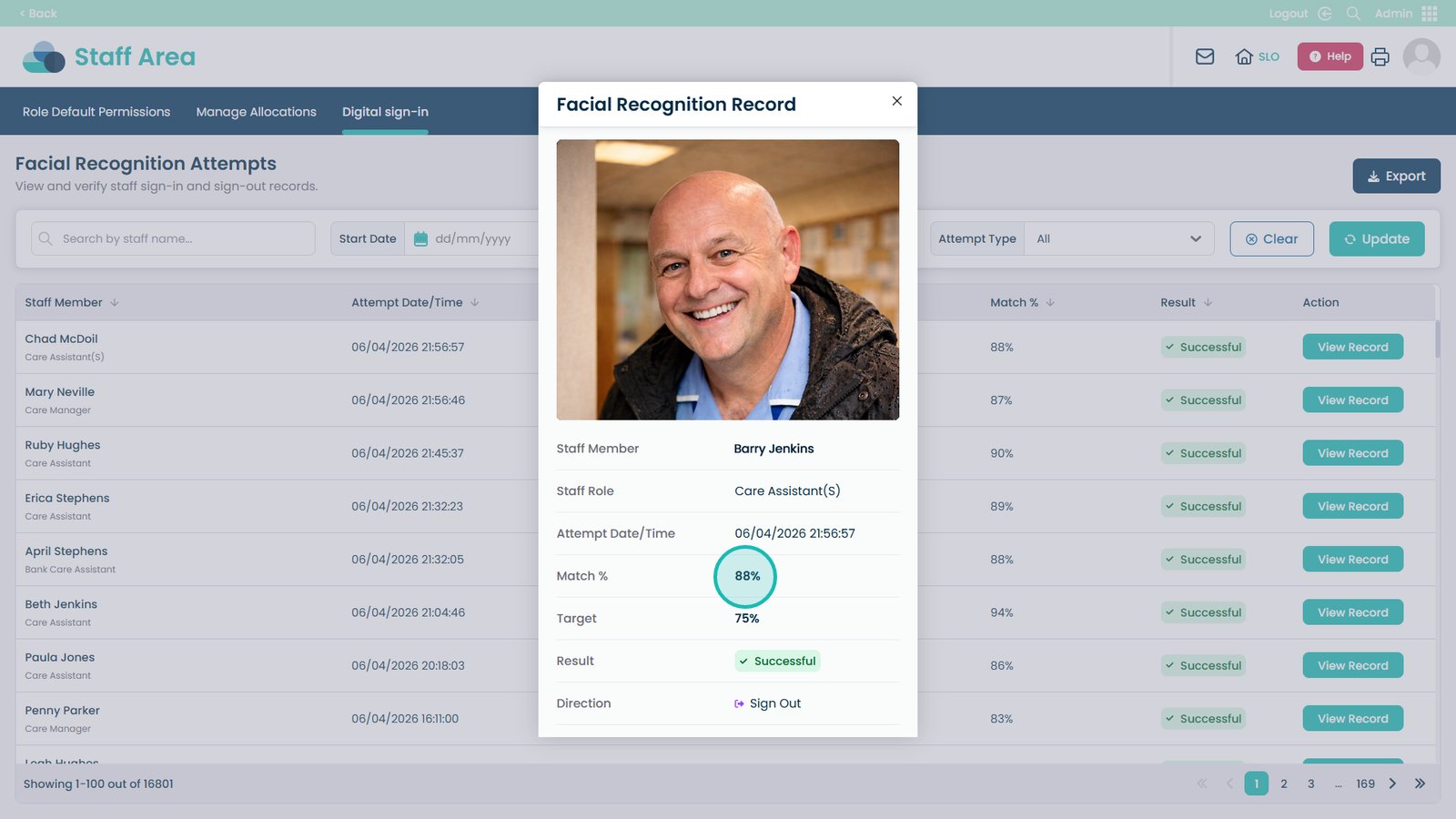View Record for Mary Neville
This screenshot has width=1456, height=819.
click(x=1352, y=399)
